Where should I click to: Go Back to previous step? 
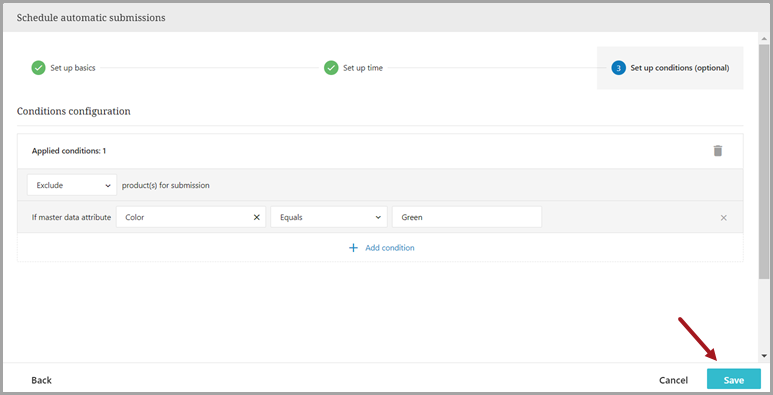click(41, 380)
